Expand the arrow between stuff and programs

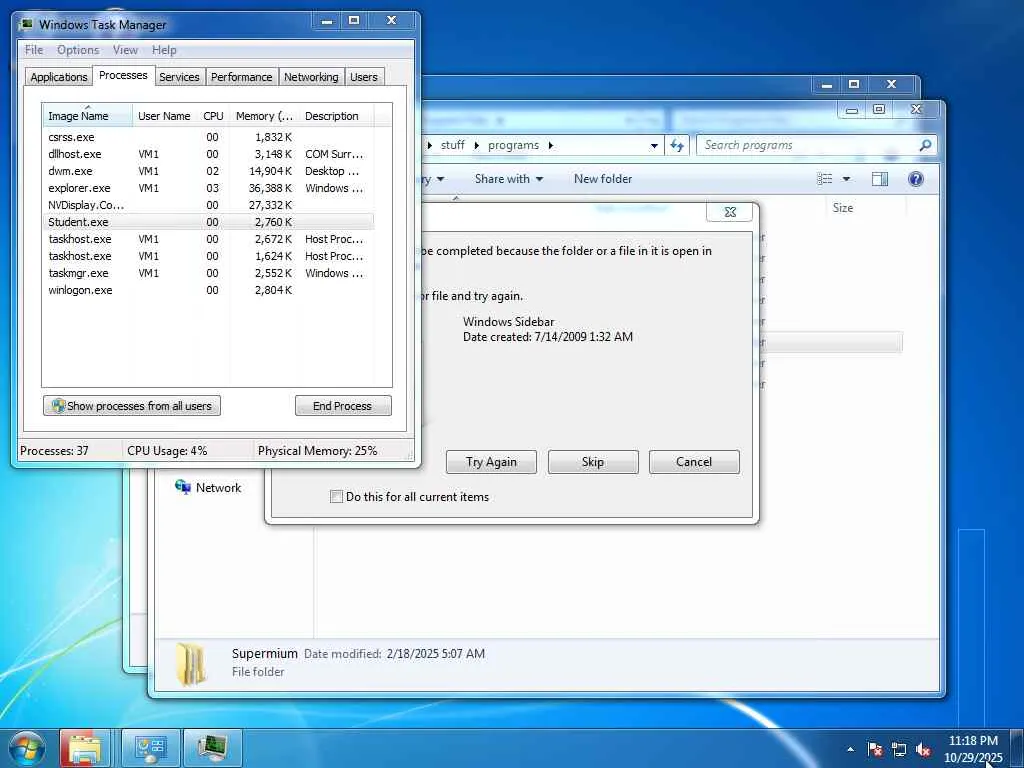tap(476, 146)
